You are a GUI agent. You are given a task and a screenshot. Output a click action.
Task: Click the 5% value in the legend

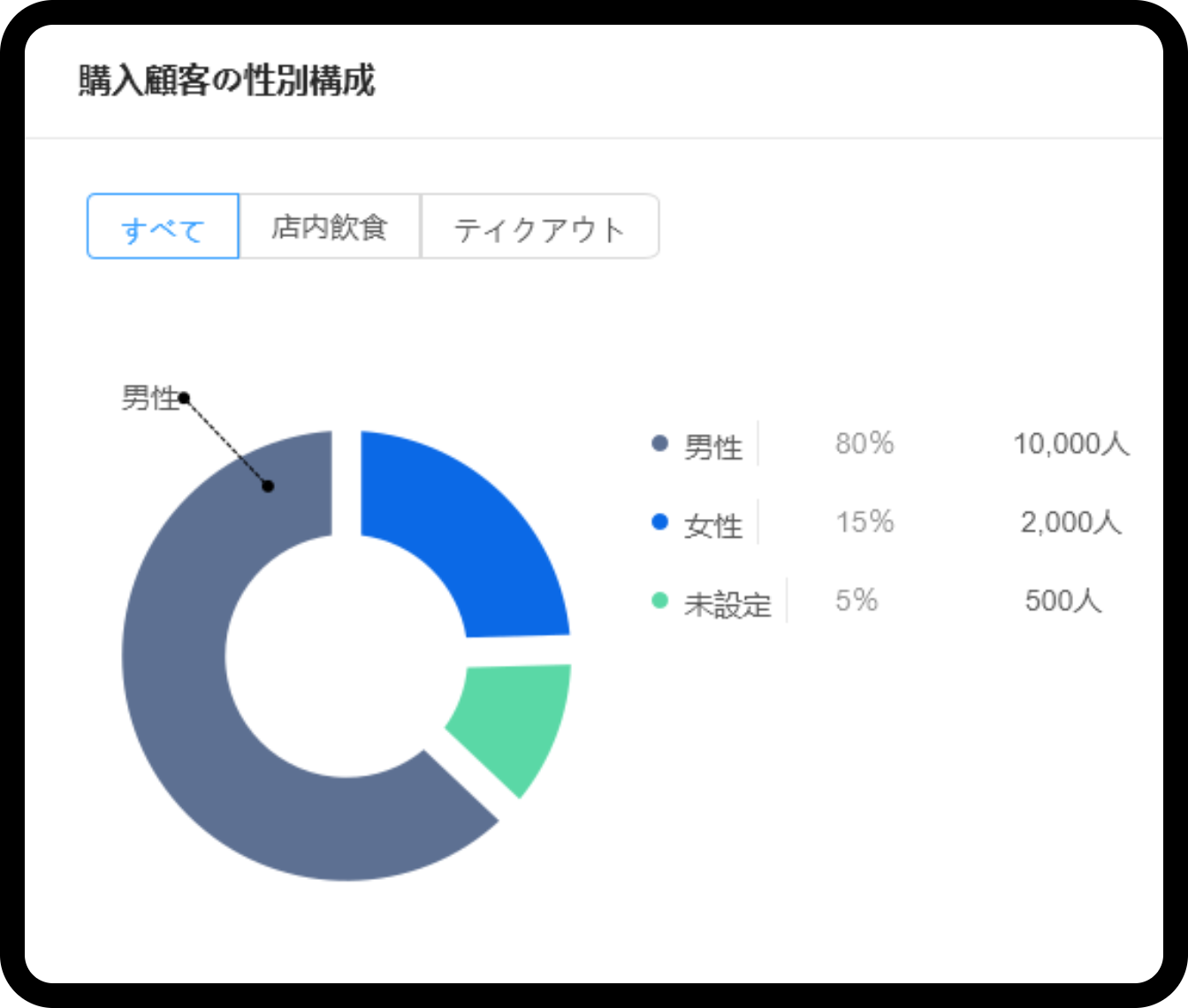[856, 601]
